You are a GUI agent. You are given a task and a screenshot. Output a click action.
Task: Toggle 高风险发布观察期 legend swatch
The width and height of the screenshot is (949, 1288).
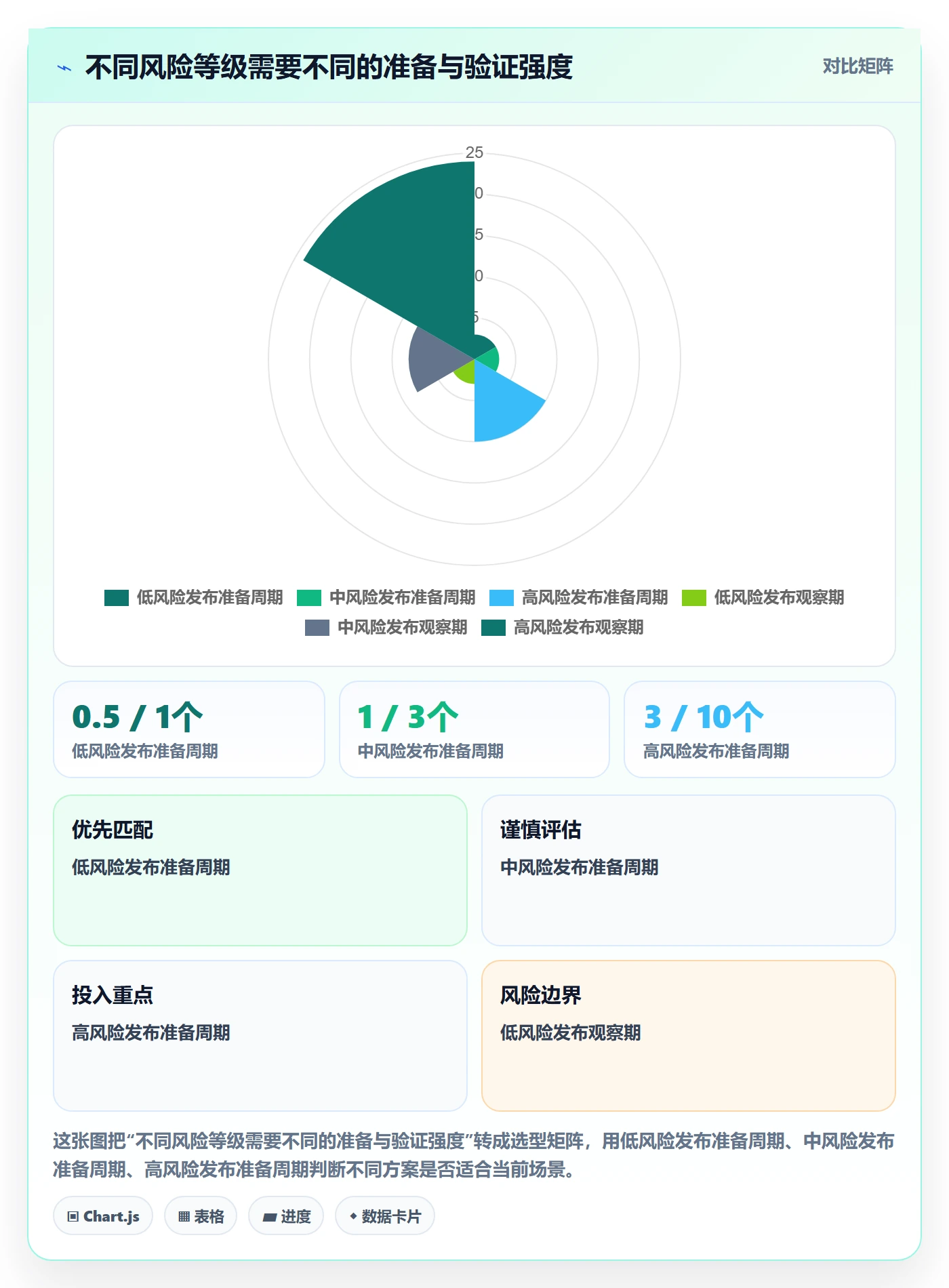(x=493, y=627)
